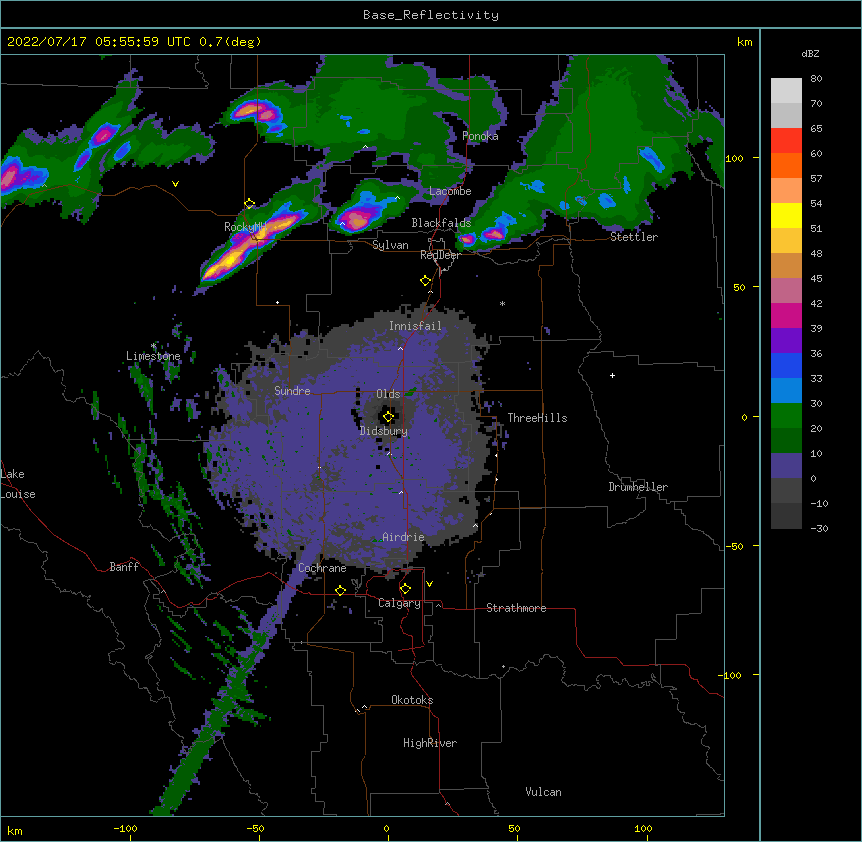Click the Okotoks city label
The height and width of the screenshot is (842, 862).
pyautogui.click(x=412, y=700)
